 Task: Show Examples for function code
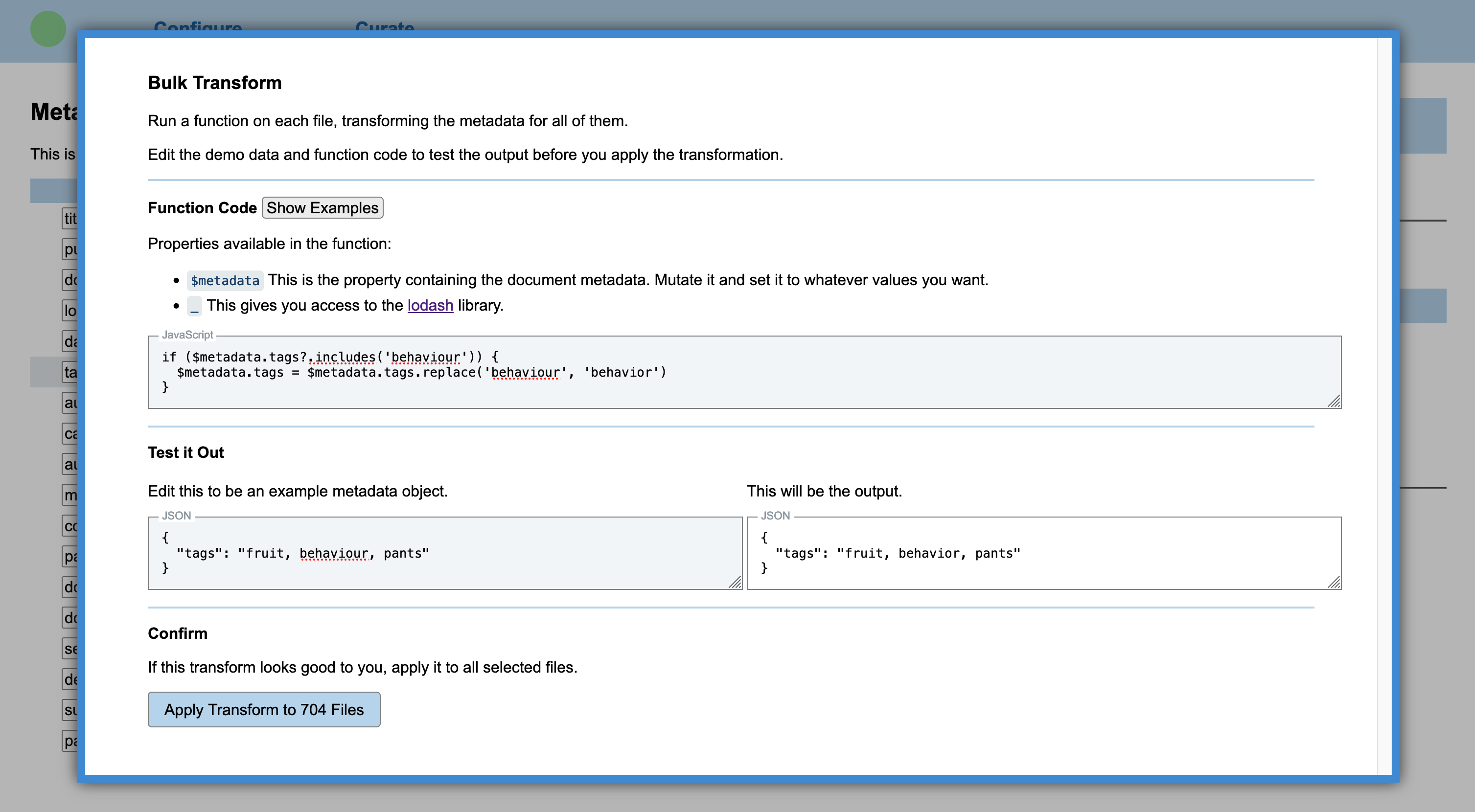tap(323, 208)
